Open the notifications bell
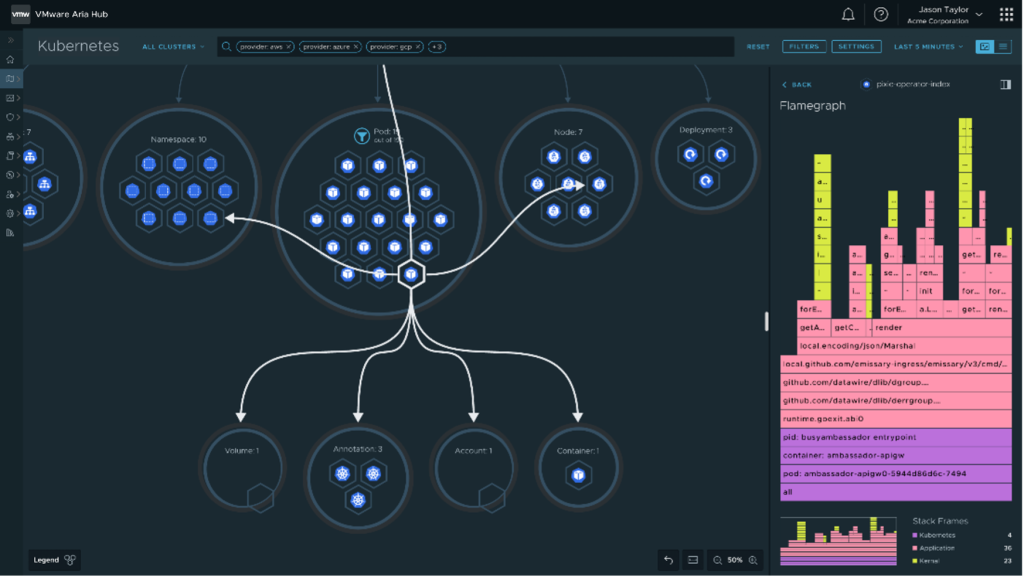Viewport: 1024px width, 578px height. [848, 14]
